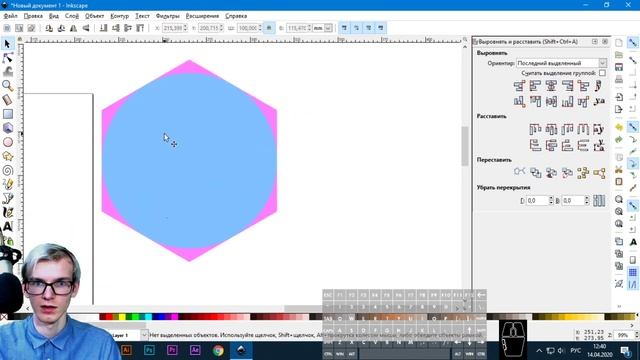
Task: Select the Tweak tool
Action: pyautogui.click(x=7, y=72)
